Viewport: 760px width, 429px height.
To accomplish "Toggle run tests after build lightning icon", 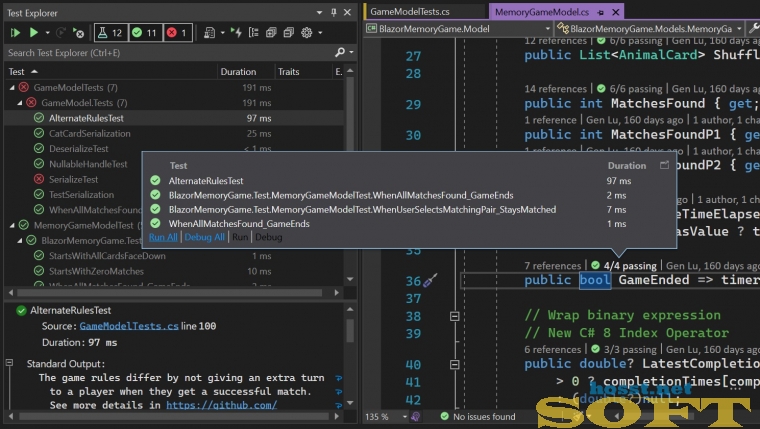I will coord(237,32).
